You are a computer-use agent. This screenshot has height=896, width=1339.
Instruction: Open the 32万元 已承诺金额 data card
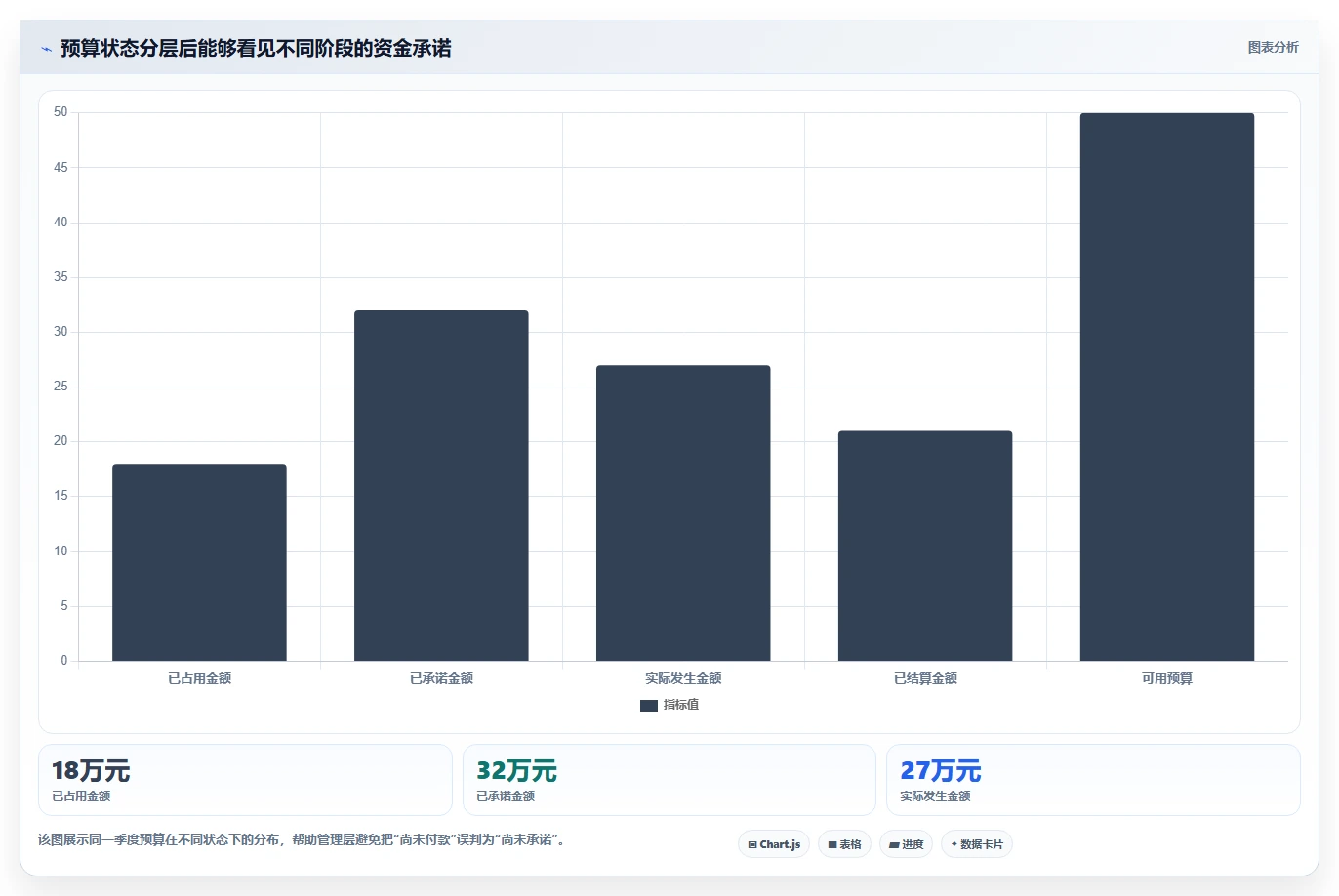(x=669, y=780)
